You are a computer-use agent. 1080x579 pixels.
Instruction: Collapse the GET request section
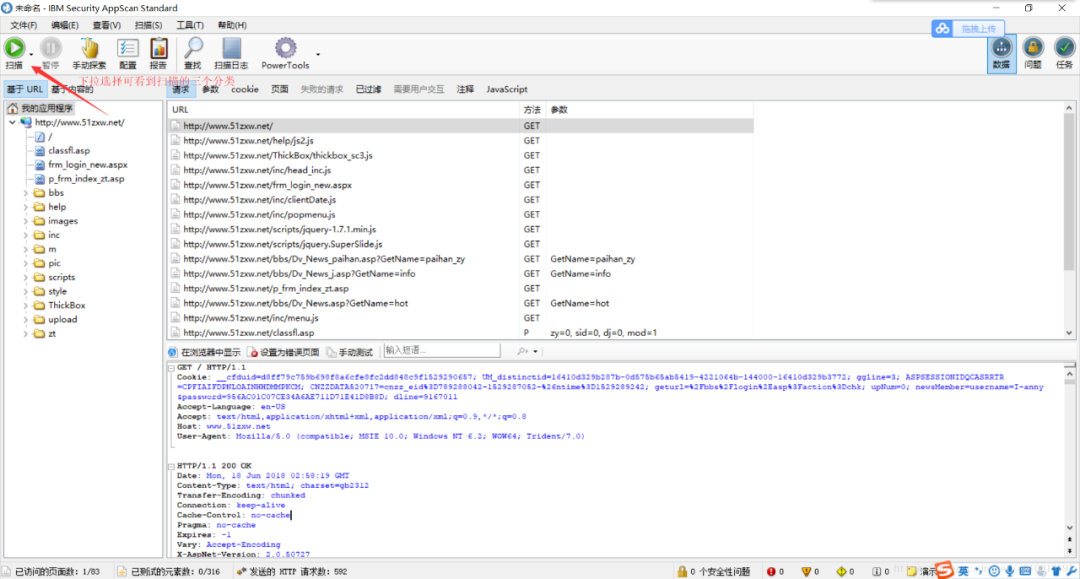point(172,368)
